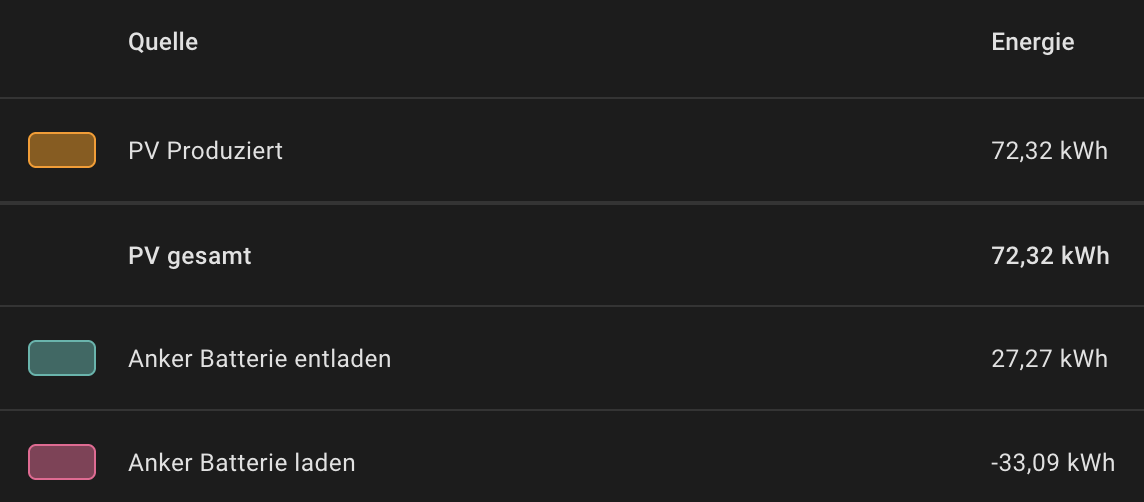Click the bold 72,32 kWh total value
This screenshot has width=1144, height=502.
1050,256
